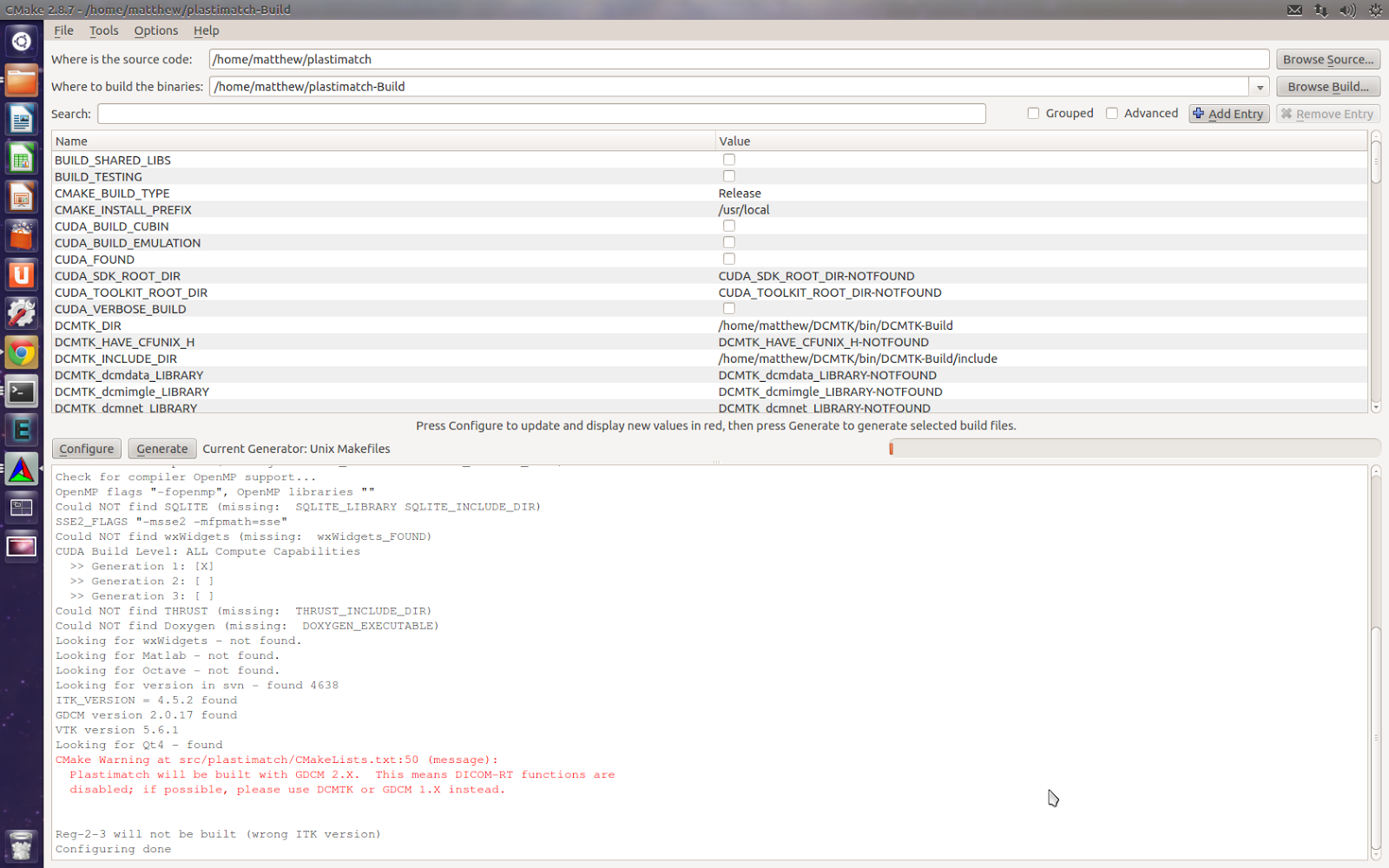Open the session gear menu in top bar
Screen dimensions: 1389x868
[x=1375, y=10]
